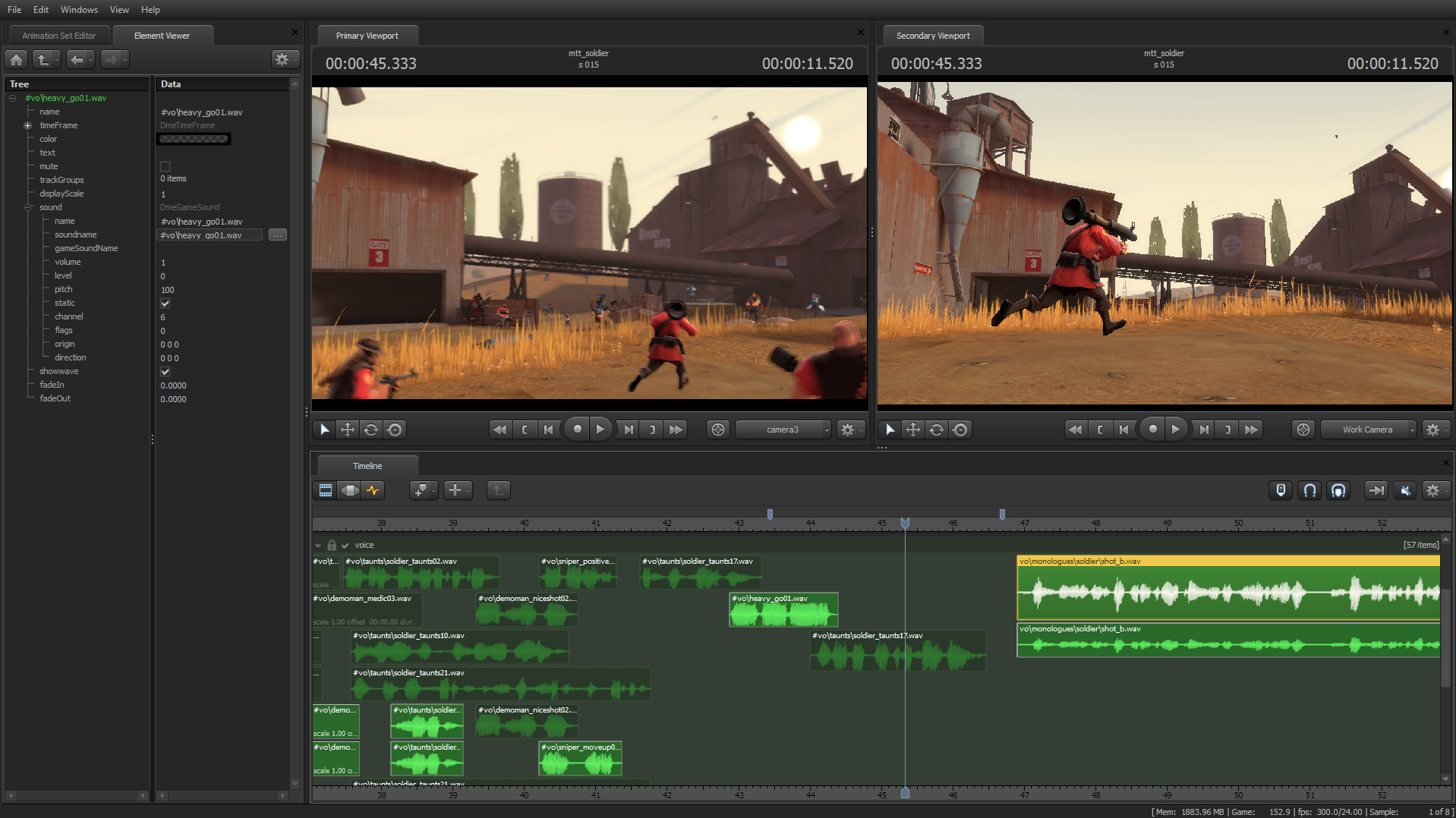Select the Graph Editor waveform icon

[373, 490]
